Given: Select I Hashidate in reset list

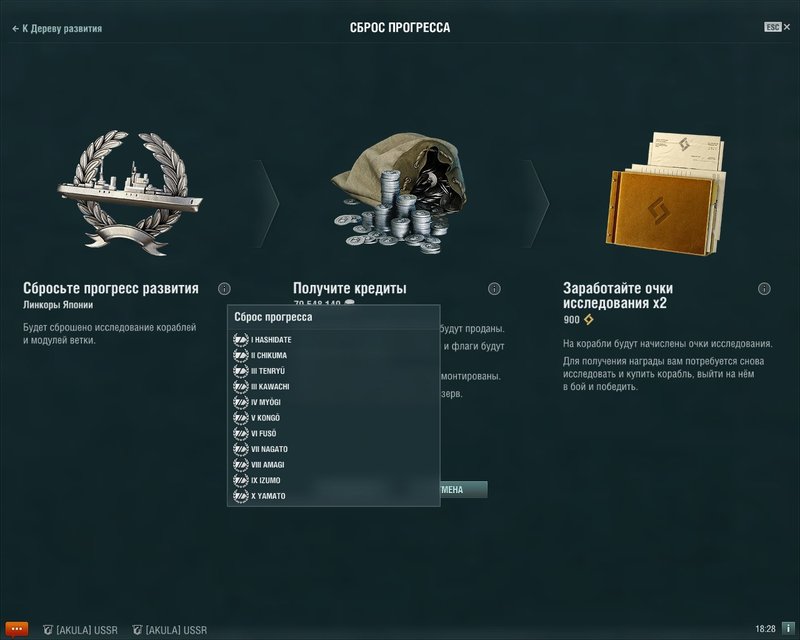Looking at the screenshot, I should click(x=262, y=339).
